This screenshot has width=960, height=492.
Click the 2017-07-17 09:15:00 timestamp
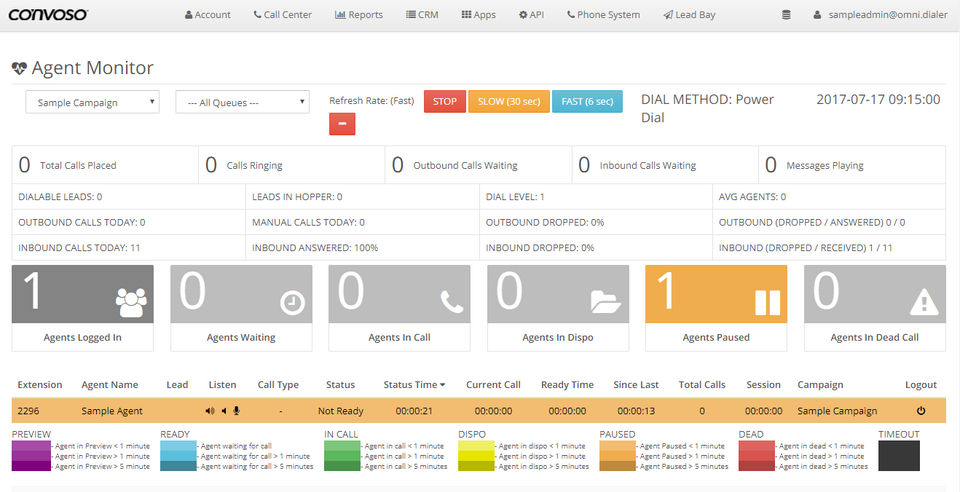pyautogui.click(x=878, y=100)
